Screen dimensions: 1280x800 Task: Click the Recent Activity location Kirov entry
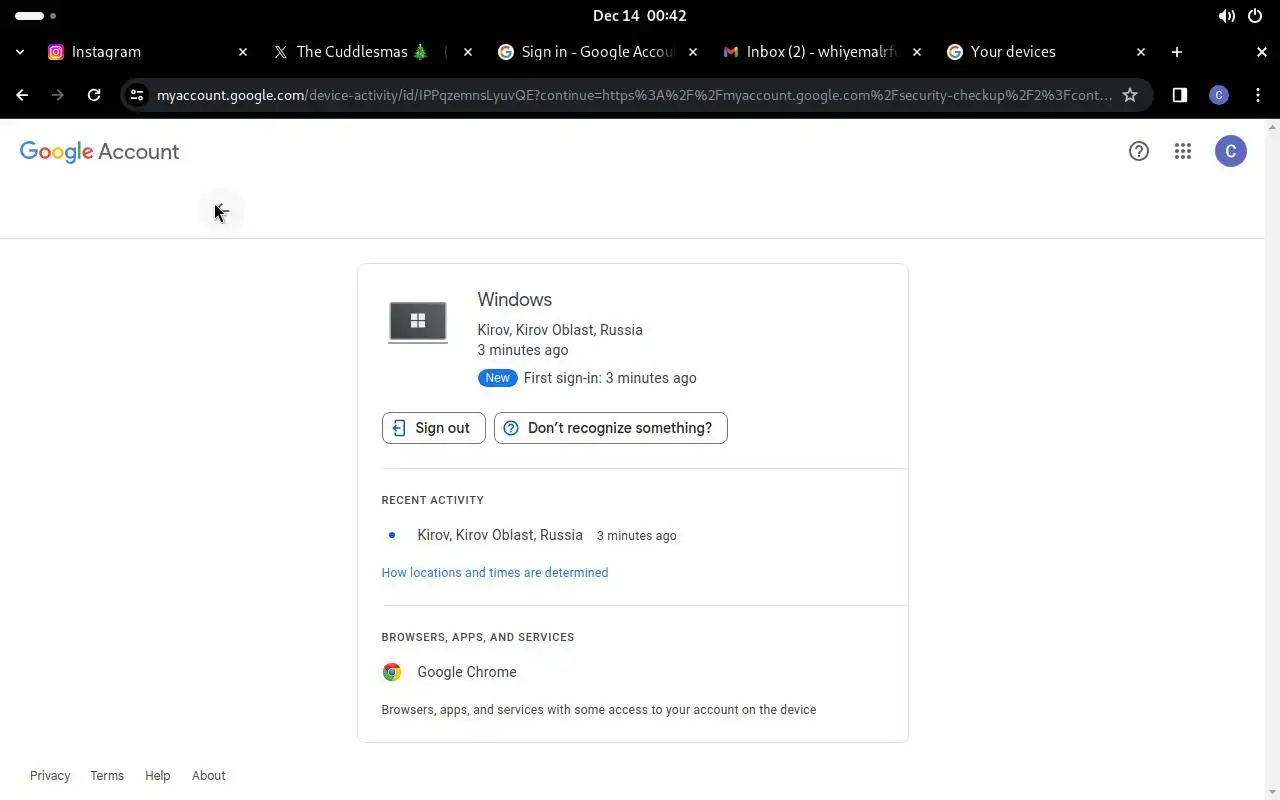pos(500,535)
